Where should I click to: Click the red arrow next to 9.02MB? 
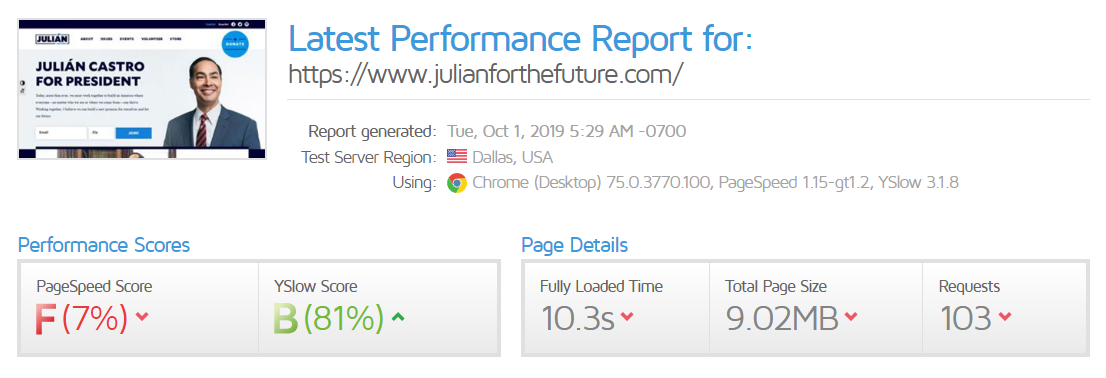pos(851,317)
